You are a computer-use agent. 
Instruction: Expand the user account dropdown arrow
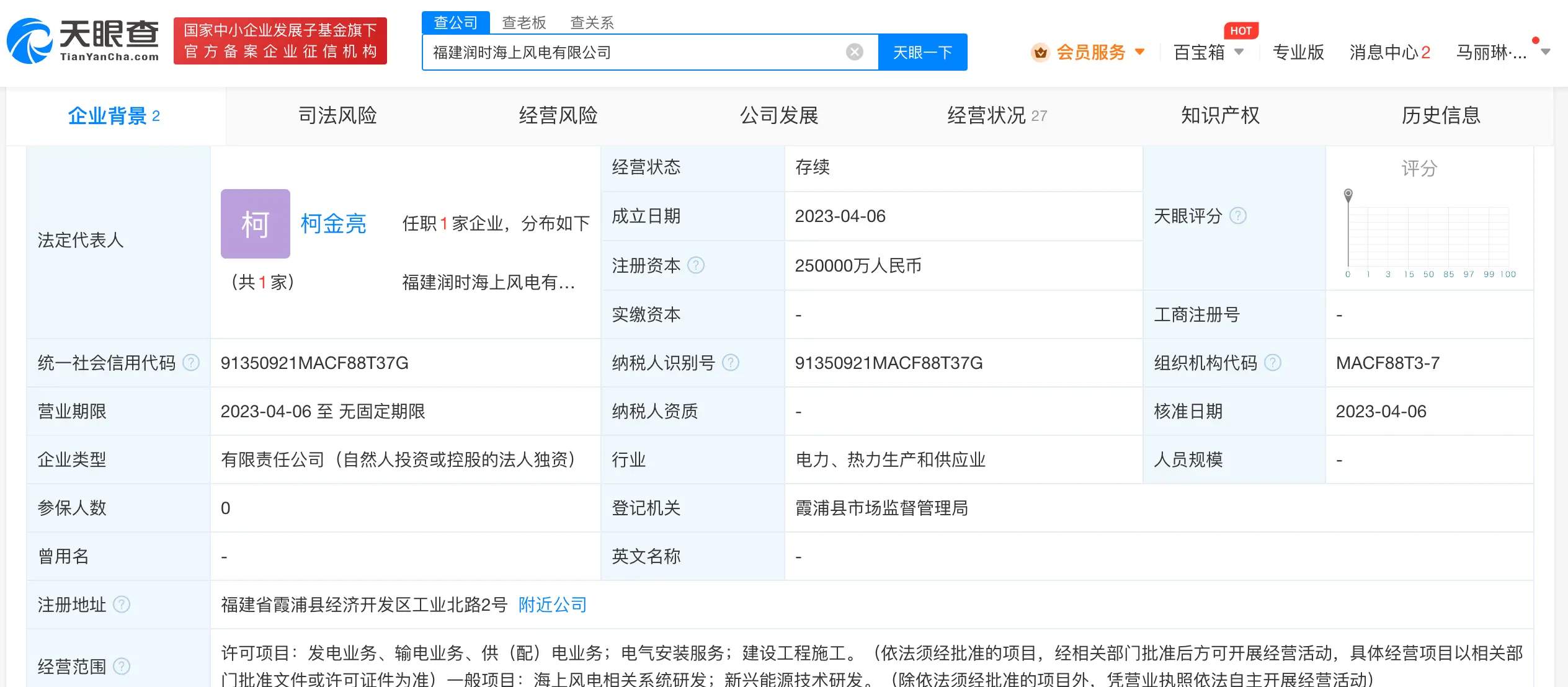(1546, 53)
